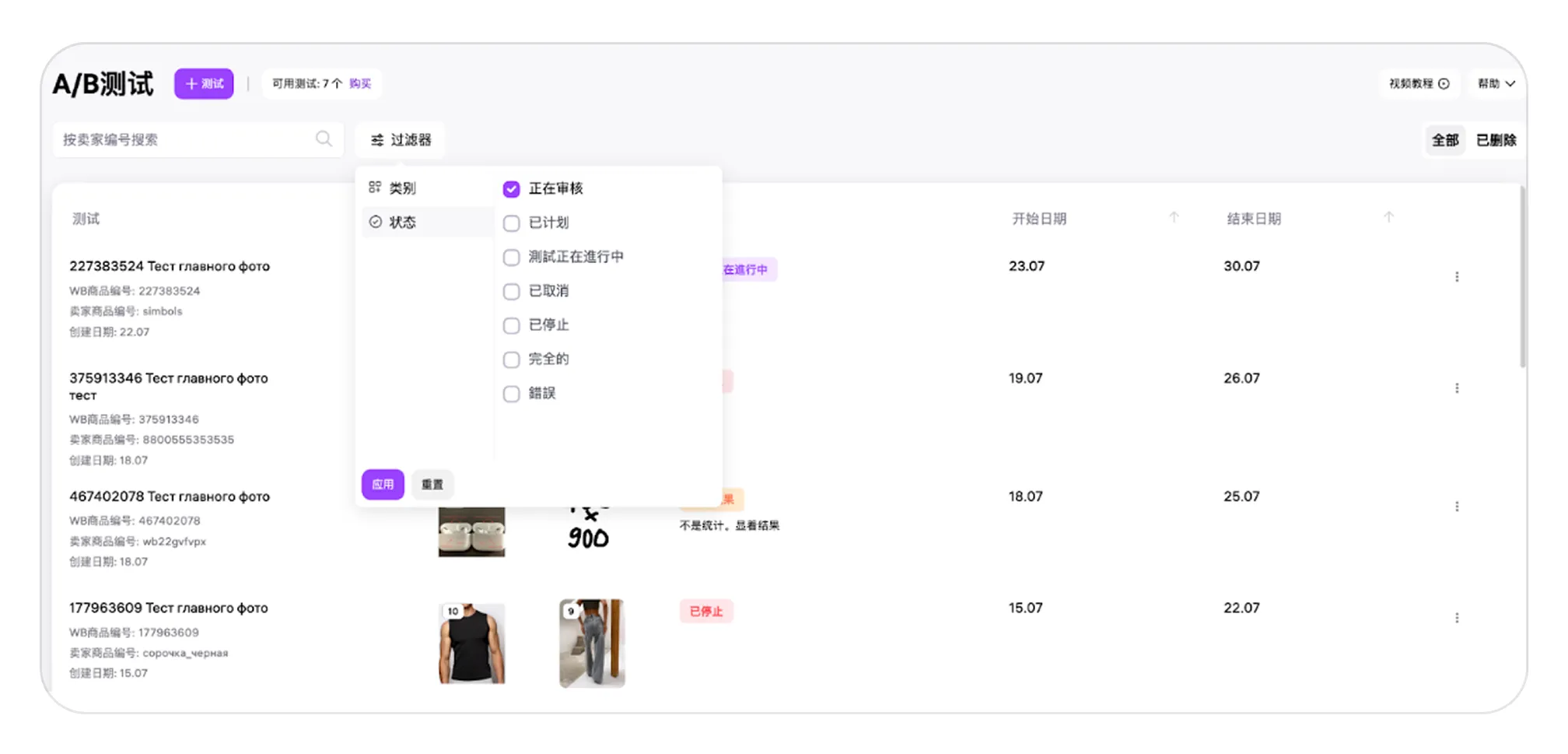Click the search magnifier icon
Image resolution: width=1568 pixels, height=754 pixels.
(x=324, y=139)
